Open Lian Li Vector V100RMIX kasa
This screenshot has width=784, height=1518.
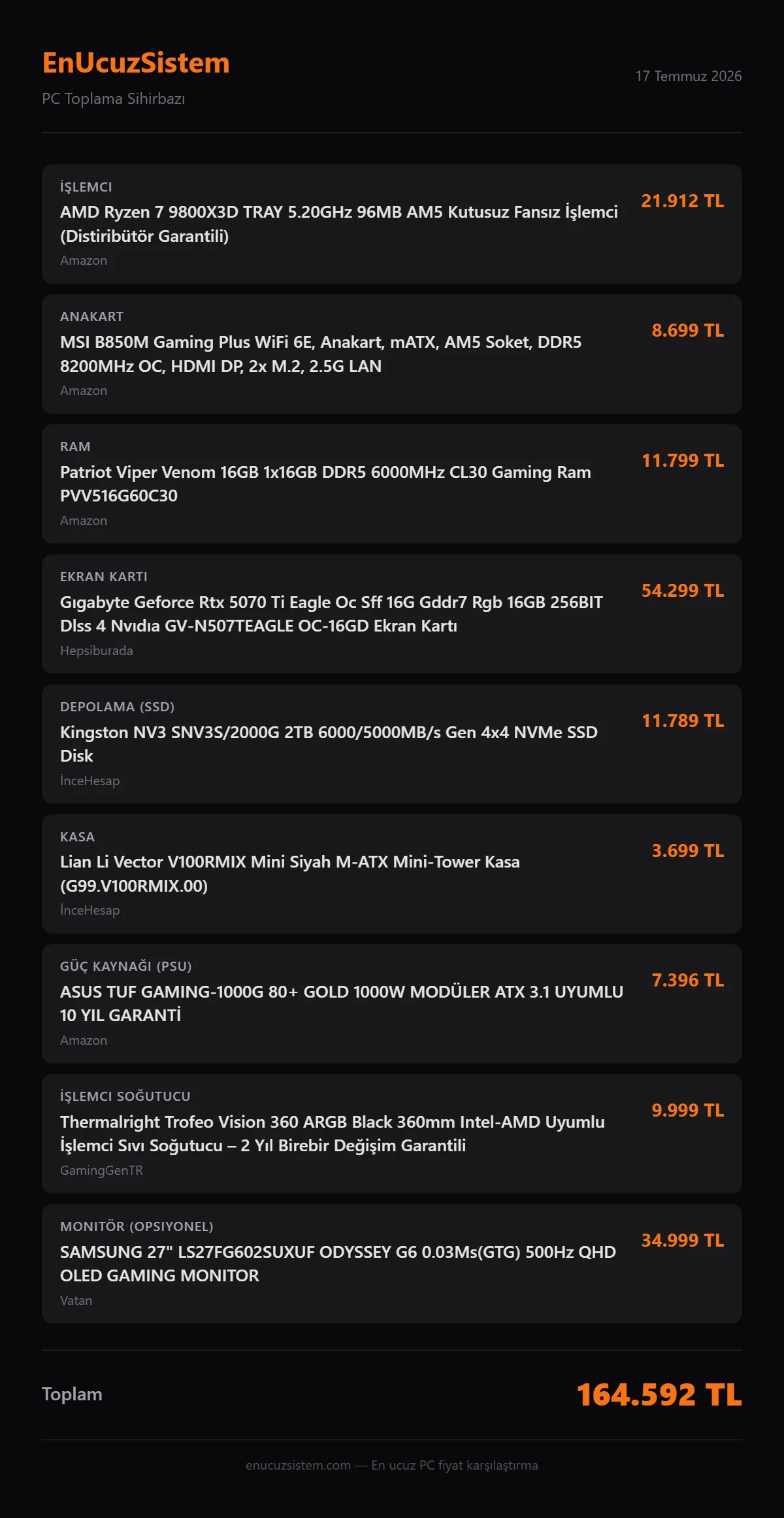290,873
